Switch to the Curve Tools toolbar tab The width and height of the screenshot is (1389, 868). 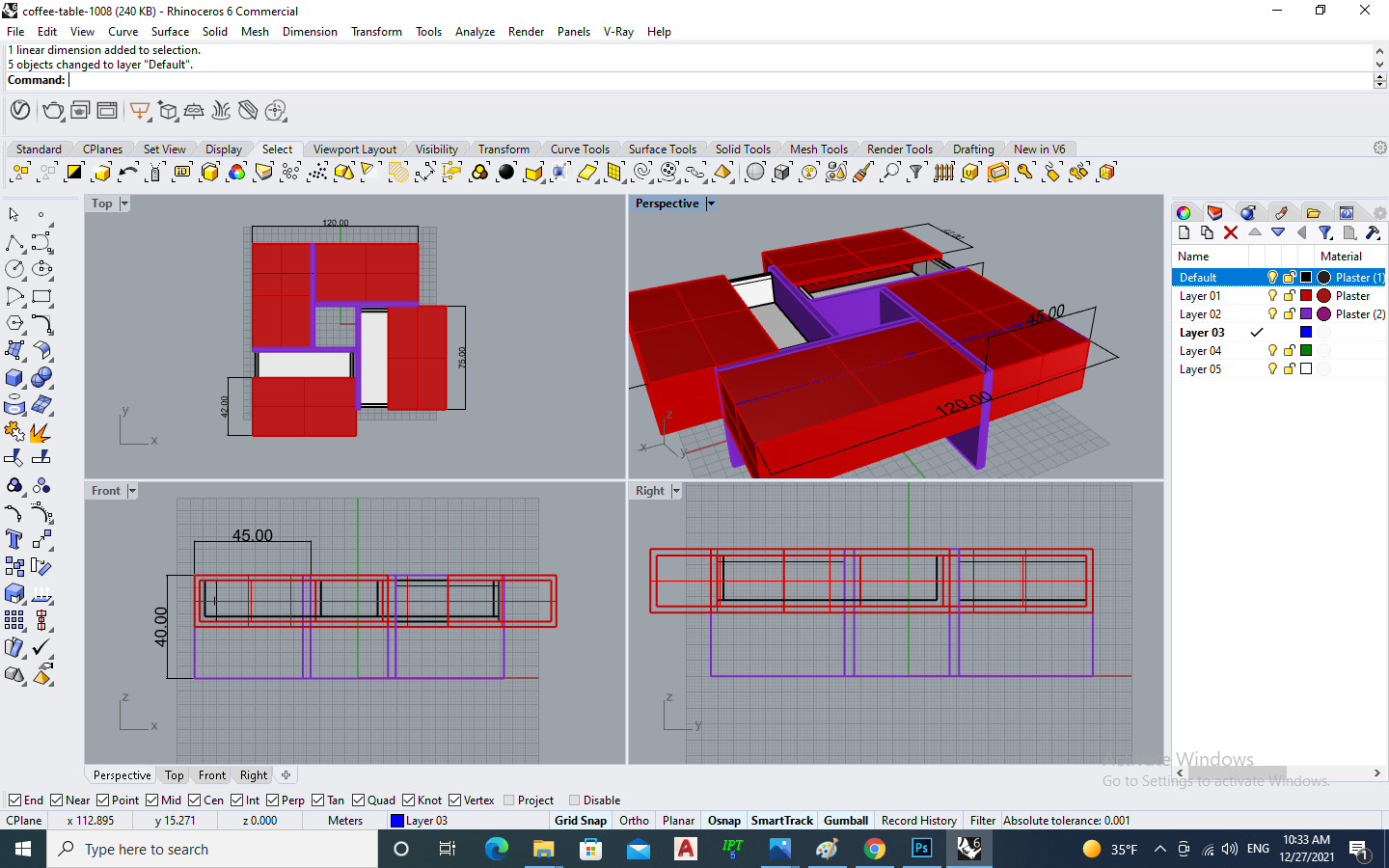point(579,149)
